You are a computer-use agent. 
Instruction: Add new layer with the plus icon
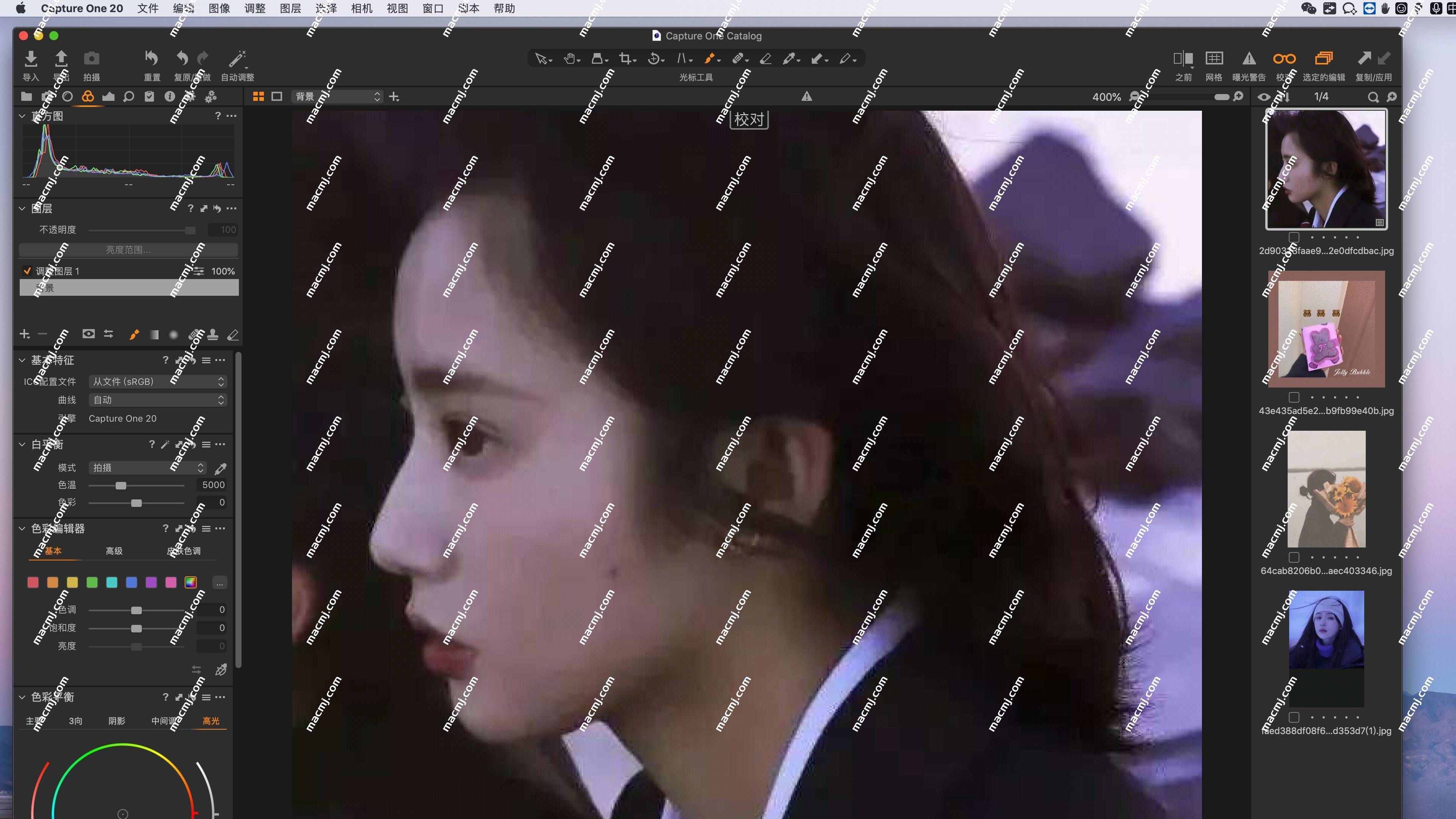(x=24, y=334)
